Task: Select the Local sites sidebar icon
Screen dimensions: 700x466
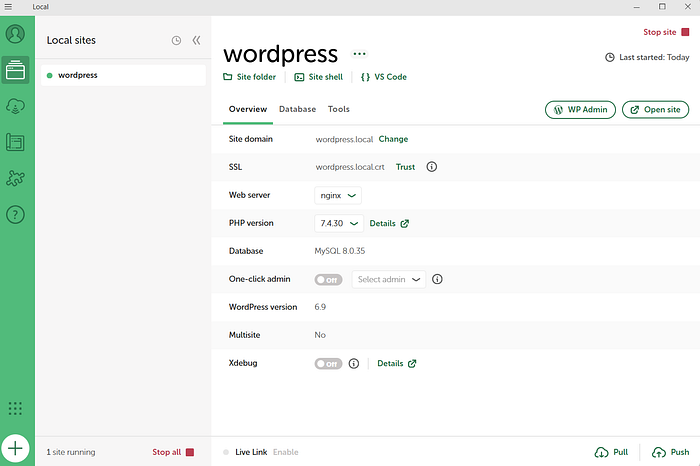Action: pyautogui.click(x=15, y=70)
